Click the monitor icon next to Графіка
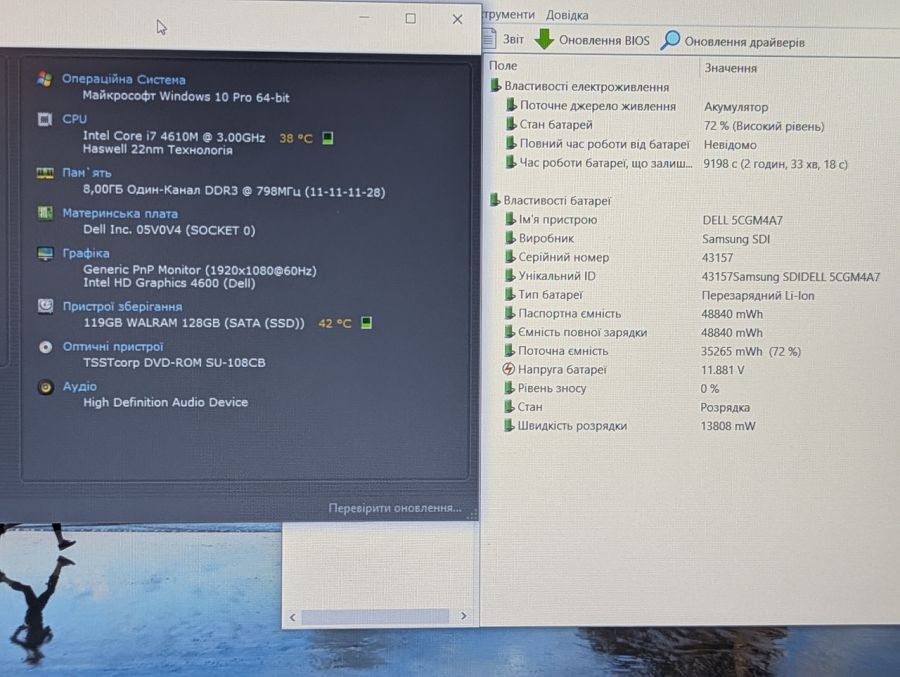900x677 pixels. click(45, 253)
